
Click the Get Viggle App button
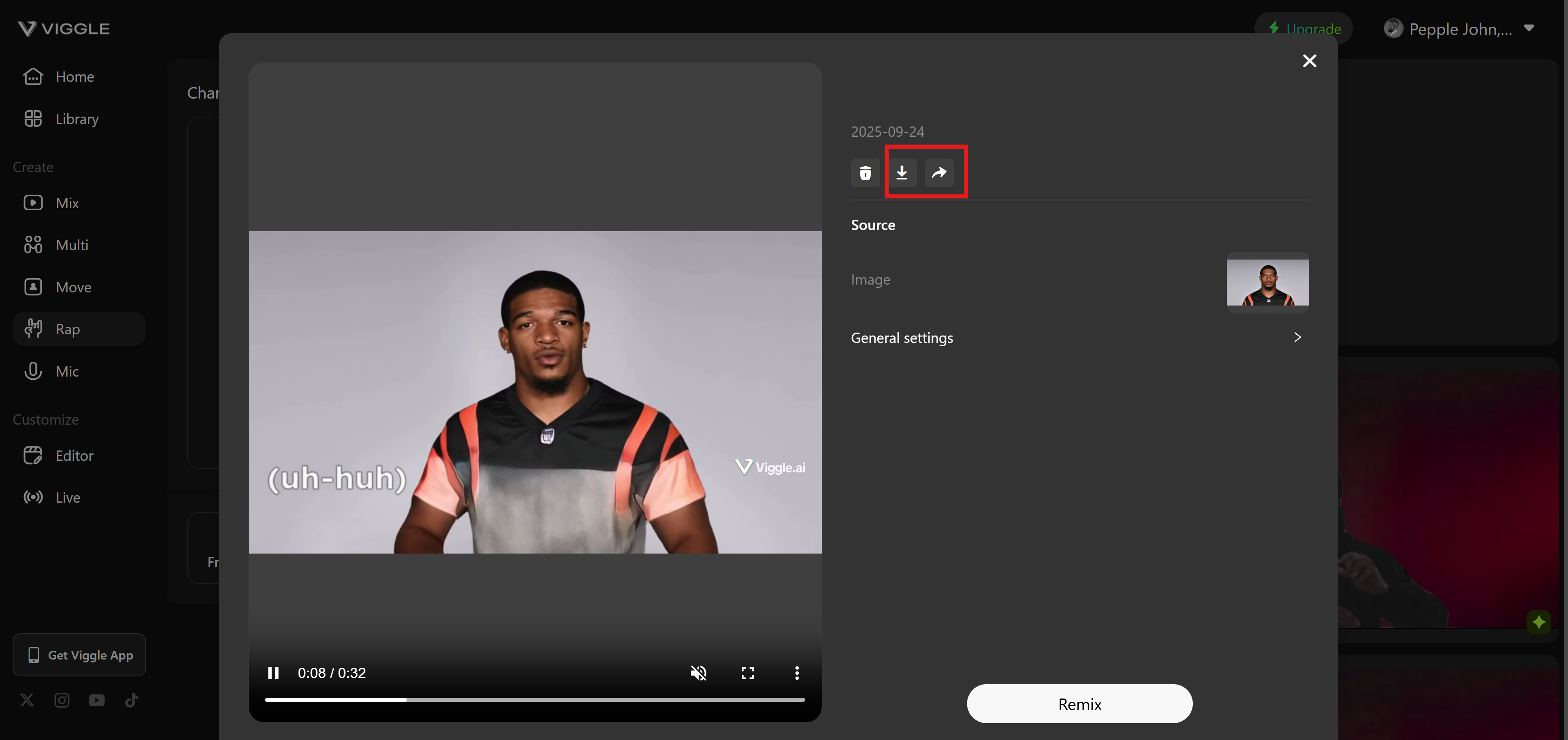pyautogui.click(x=79, y=655)
